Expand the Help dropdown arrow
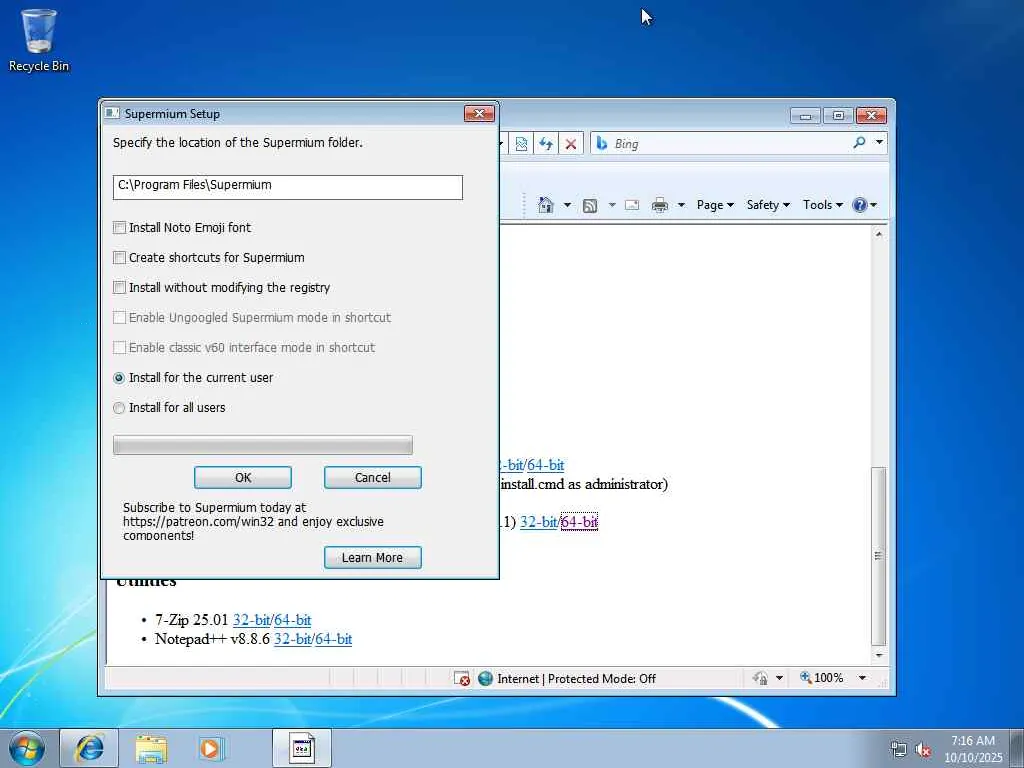The height and width of the screenshot is (768, 1024). point(874,205)
